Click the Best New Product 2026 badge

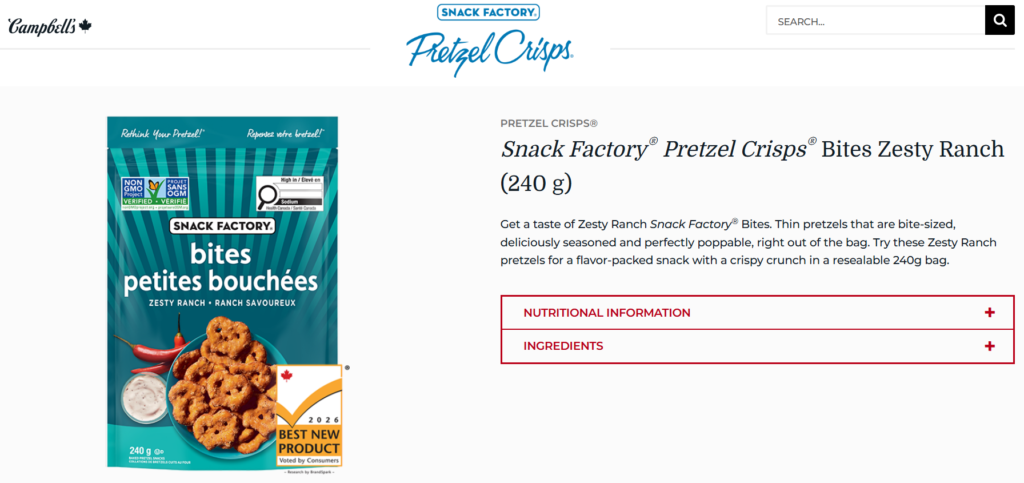tap(308, 416)
